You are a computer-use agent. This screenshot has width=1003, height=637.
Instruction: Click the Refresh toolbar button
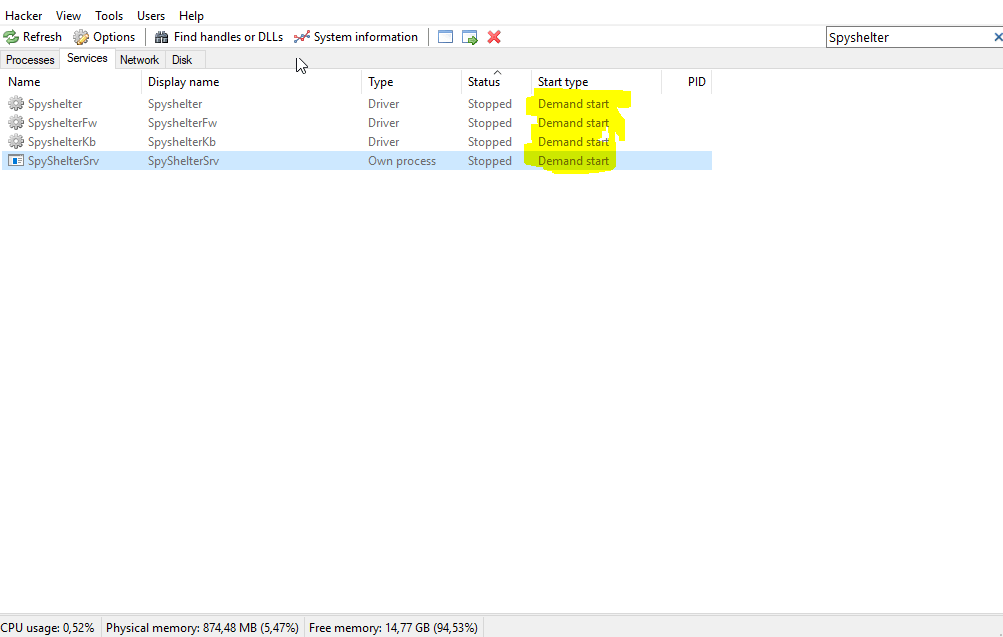point(33,37)
